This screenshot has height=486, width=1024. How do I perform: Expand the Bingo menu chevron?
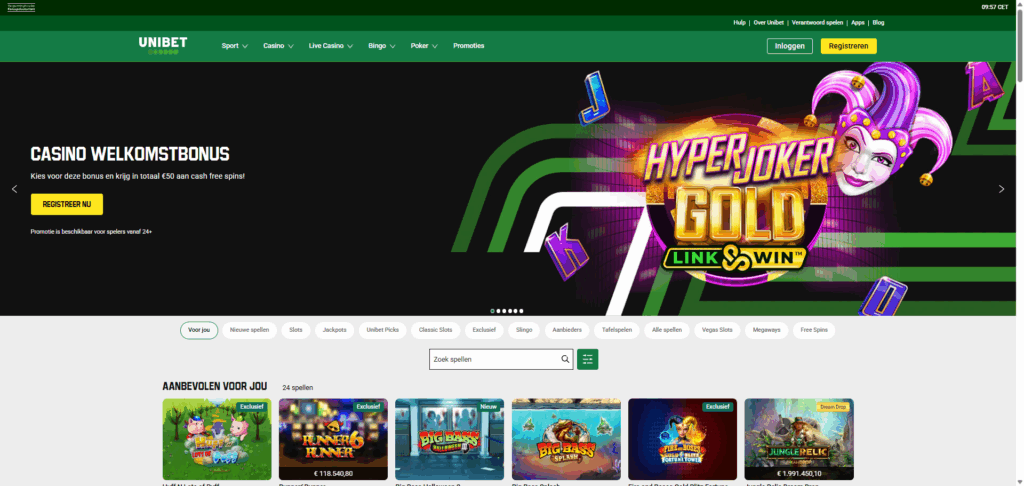[x=392, y=46]
